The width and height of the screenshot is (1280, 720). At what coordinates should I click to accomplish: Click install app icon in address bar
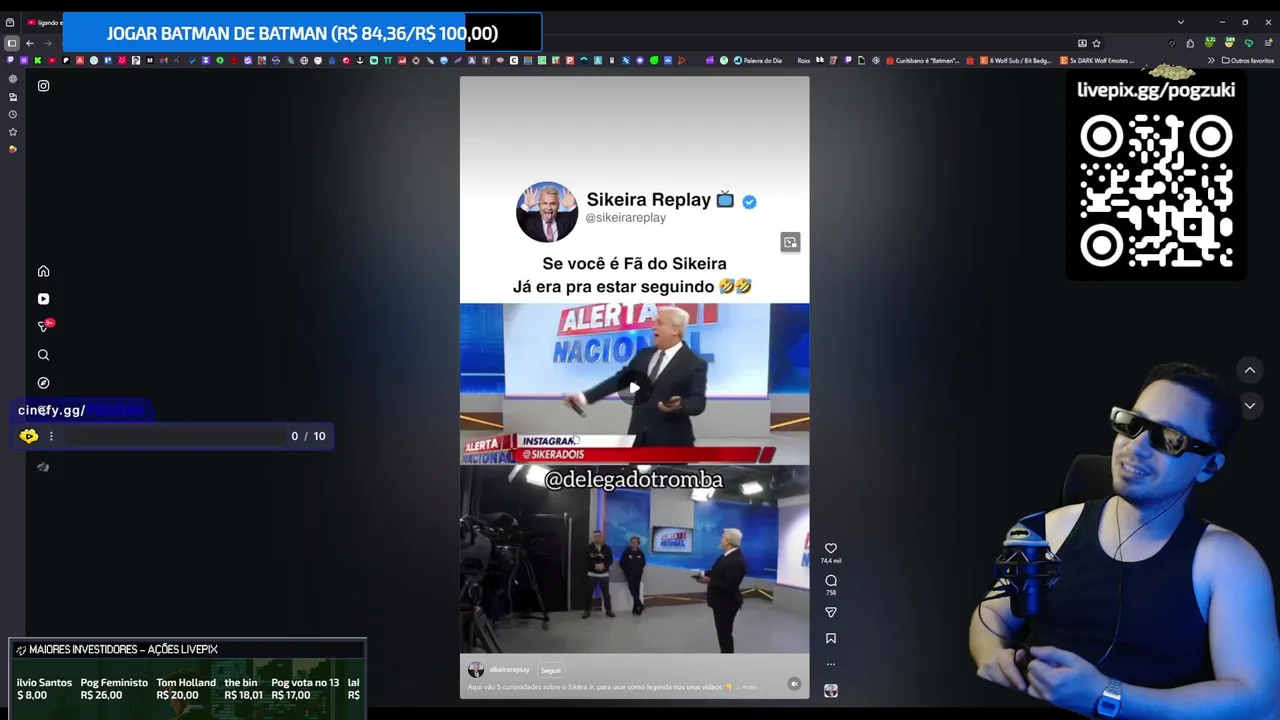coord(1082,43)
